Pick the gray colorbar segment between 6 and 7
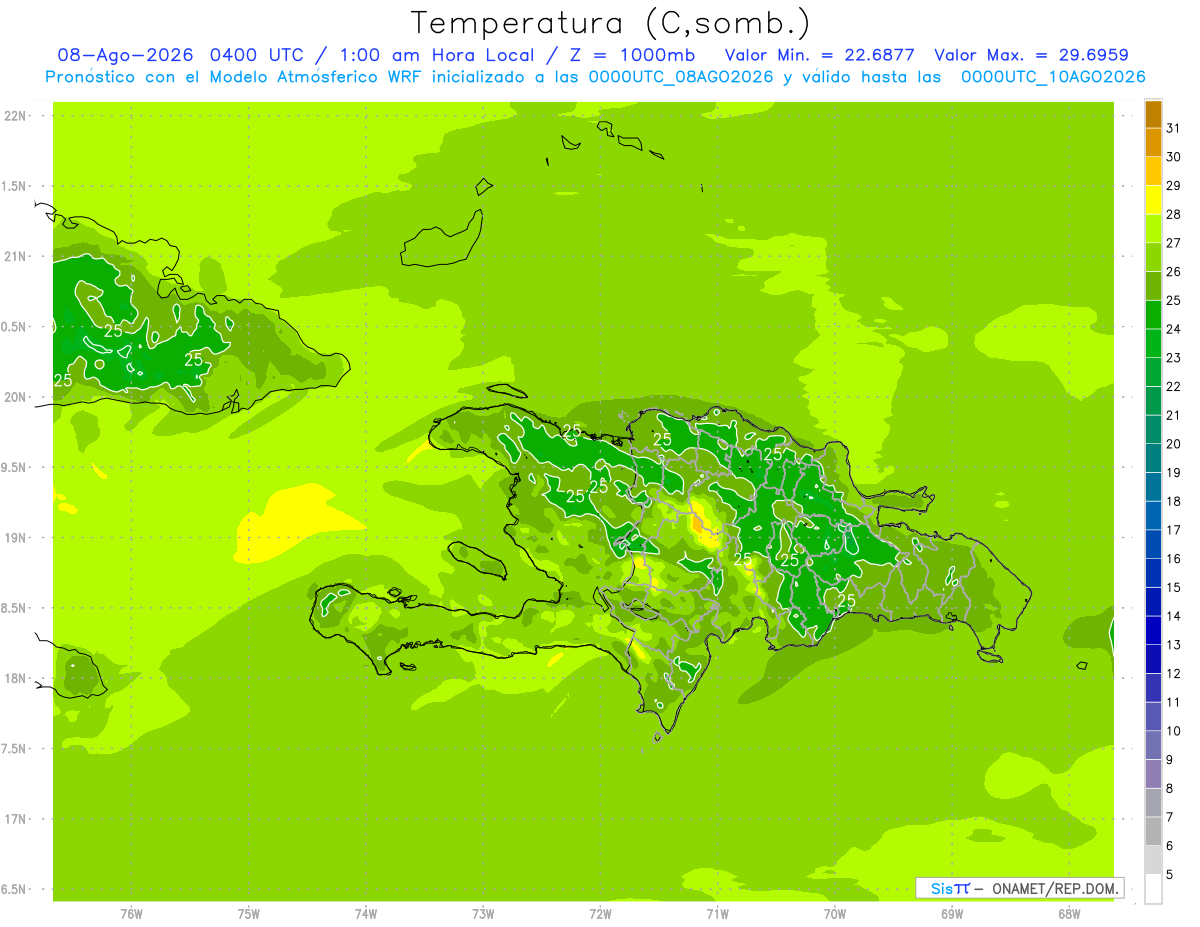Viewport: 1200px width, 927px height. [1153, 831]
